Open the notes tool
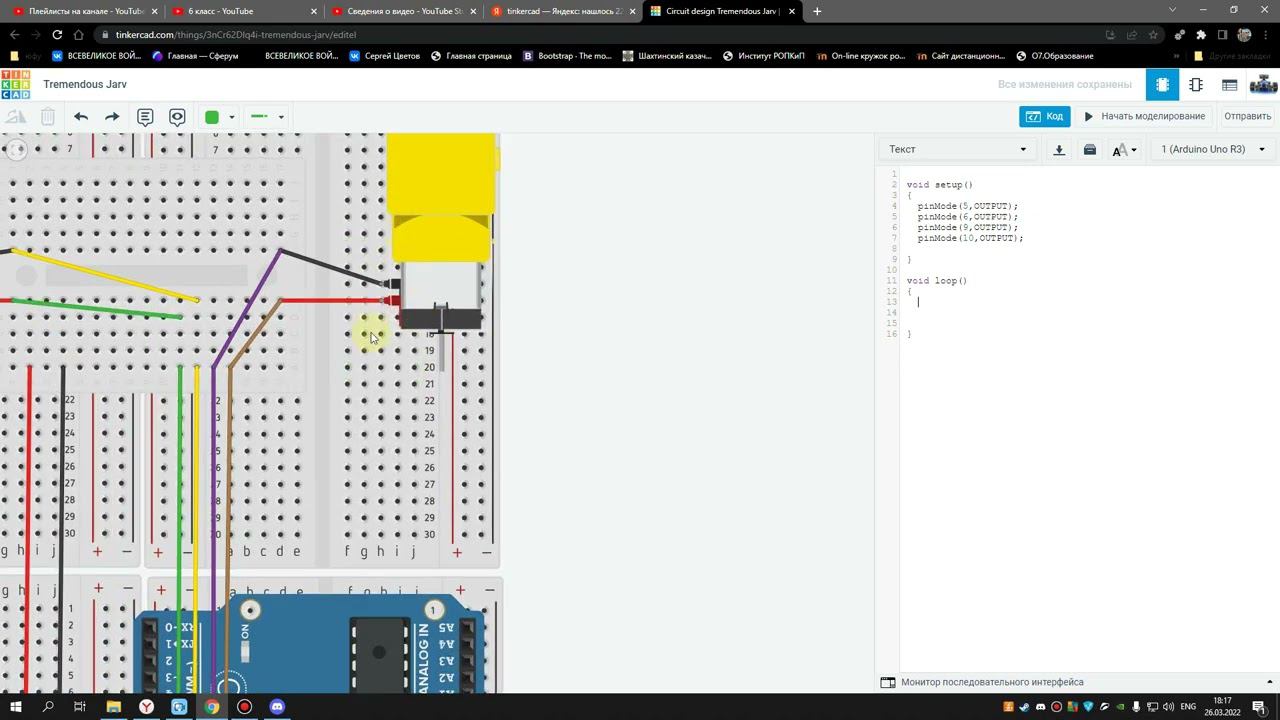 pos(145,117)
